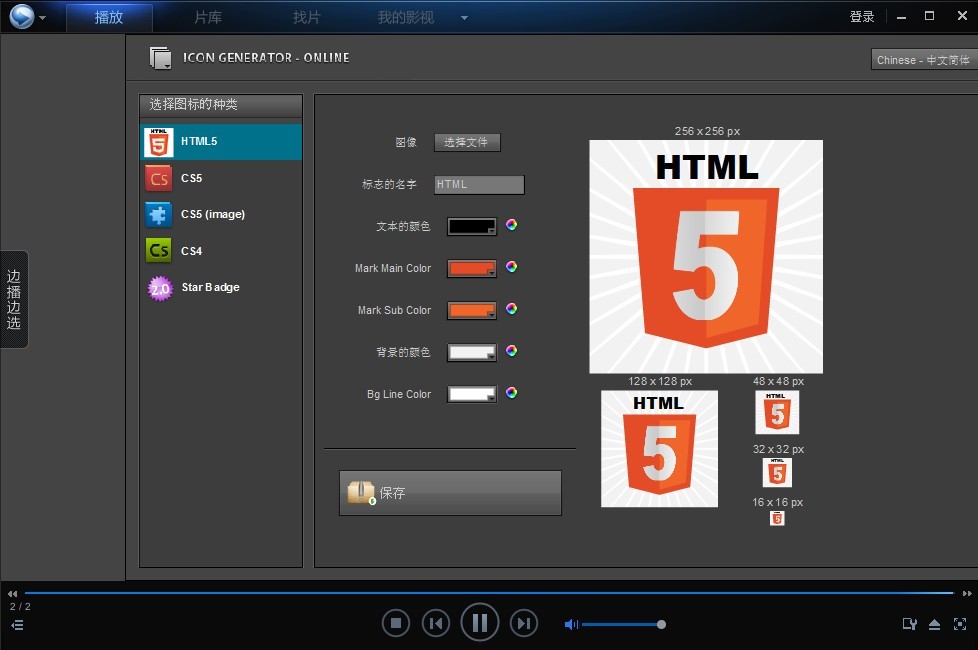
Task: Pause playback with the pause button
Action: (x=480, y=622)
